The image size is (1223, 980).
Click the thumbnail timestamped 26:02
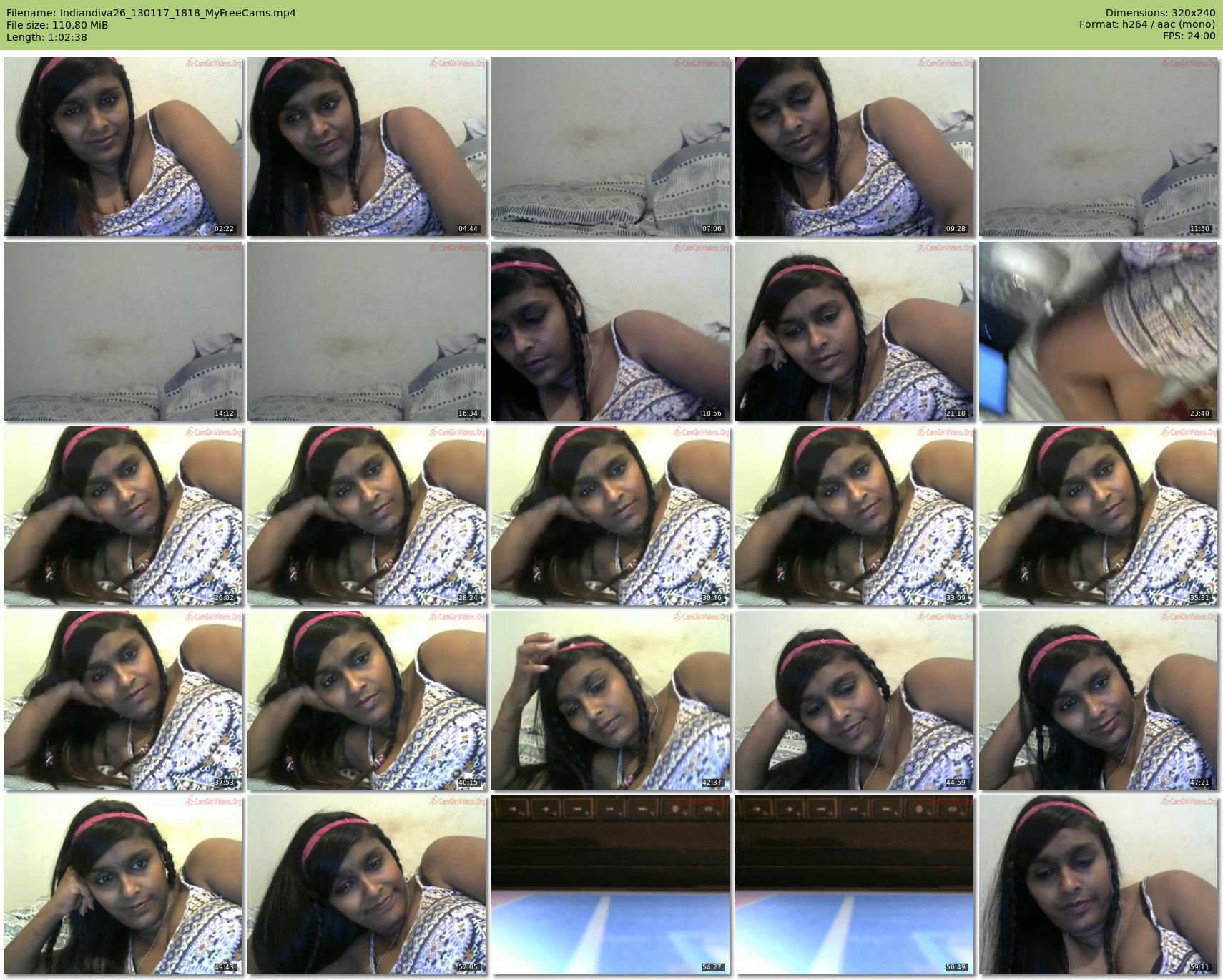tap(123, 516)
